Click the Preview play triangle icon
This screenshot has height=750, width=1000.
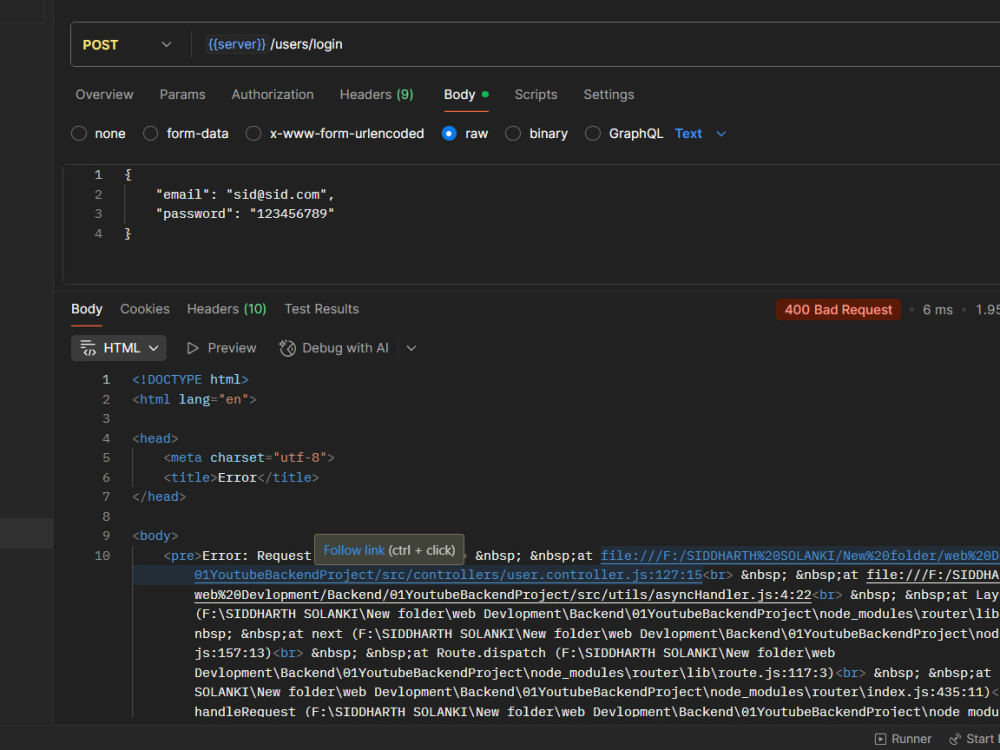(x=192, y=348)
